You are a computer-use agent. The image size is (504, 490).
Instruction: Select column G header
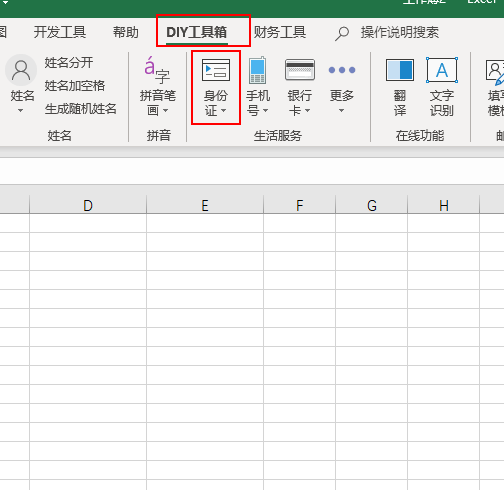tap(372, 205)
